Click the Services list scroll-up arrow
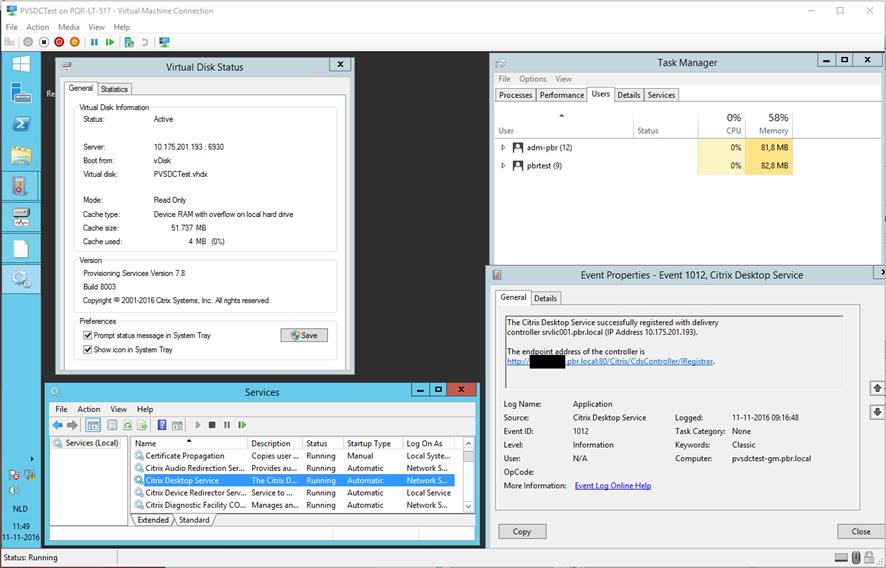Screen dimensions: 886x568 click(x=468, y=443)
